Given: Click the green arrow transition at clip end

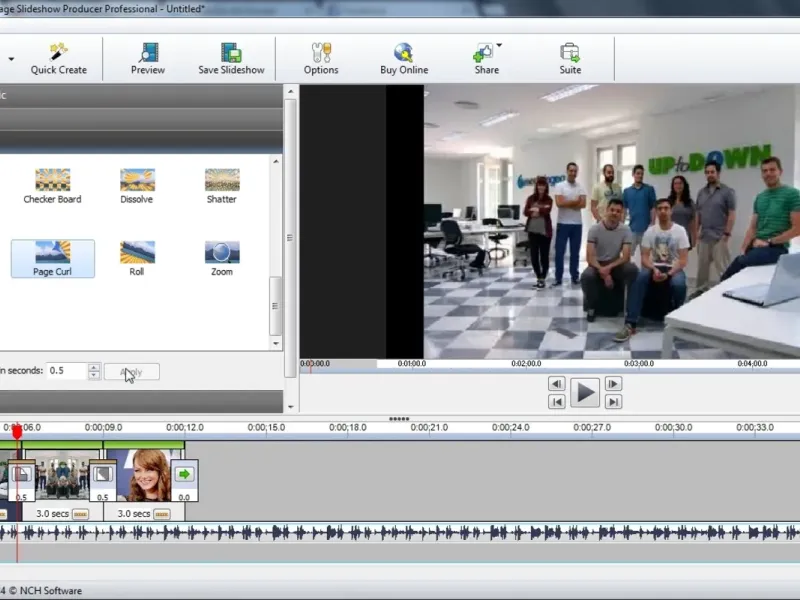Looking at the screenshot, I should coord(184,474).
